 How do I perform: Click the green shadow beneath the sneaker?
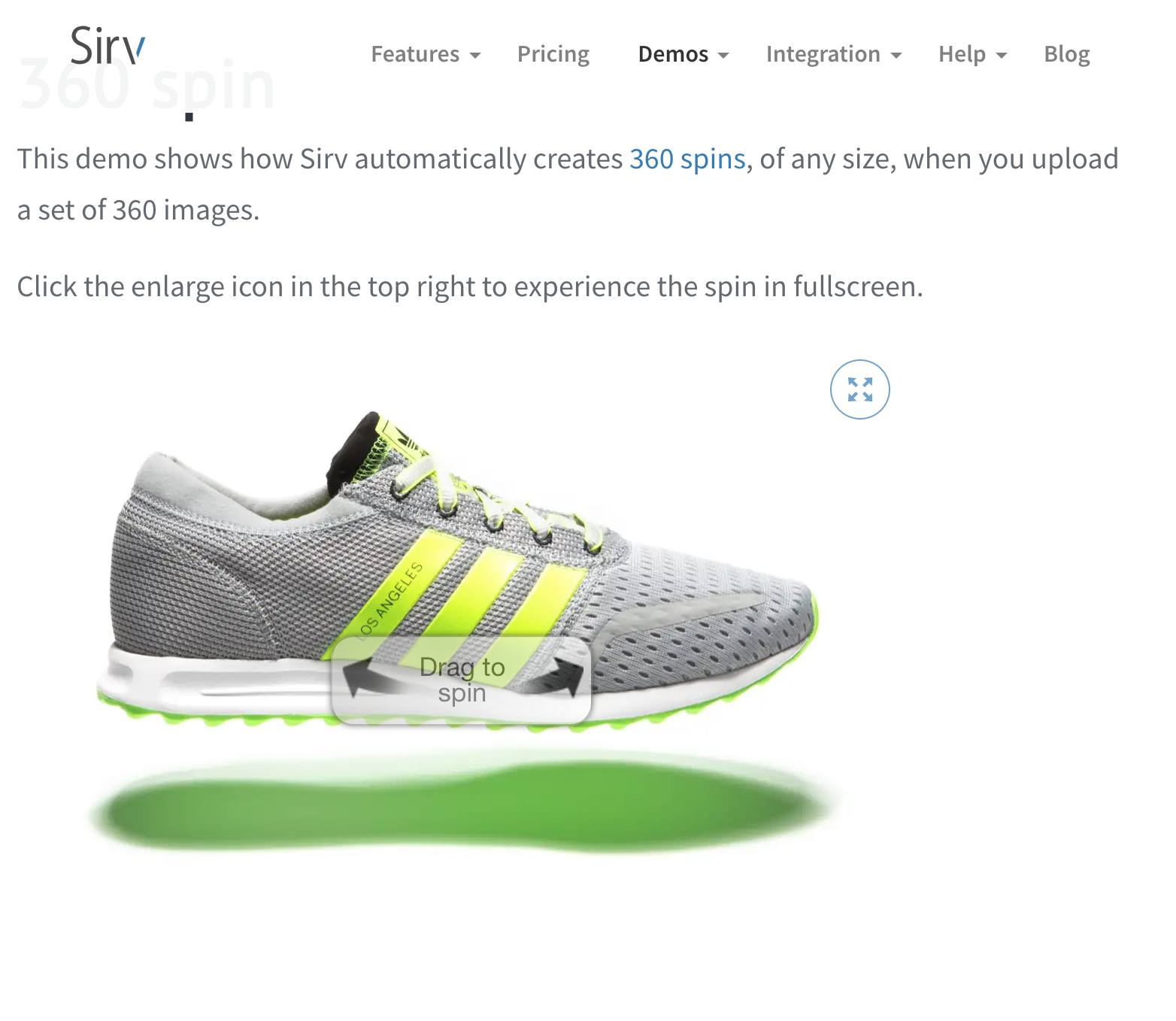click(x=462, y=804)
